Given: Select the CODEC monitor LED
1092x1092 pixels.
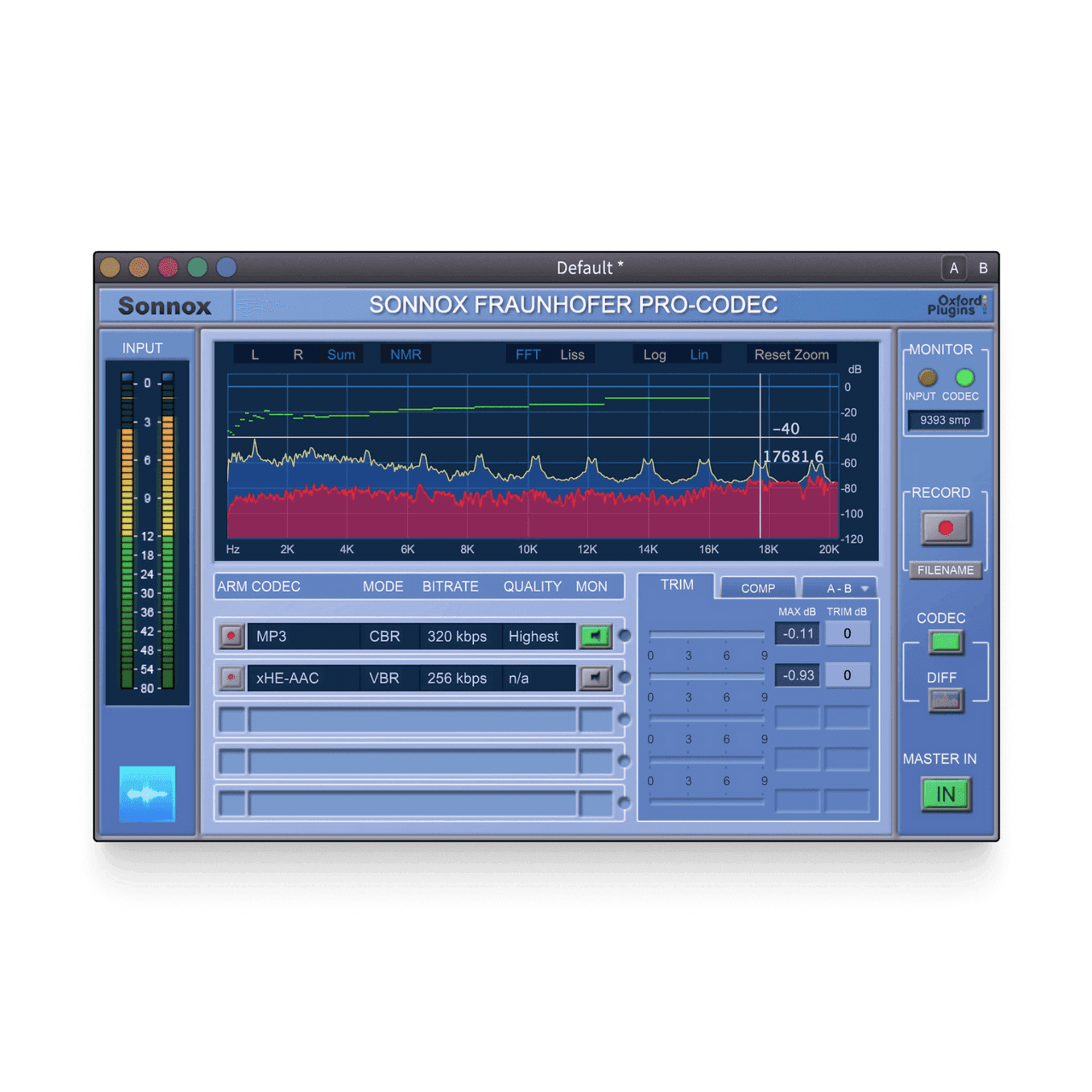Looking at the screenshot, I should click(x=965, y=377).
